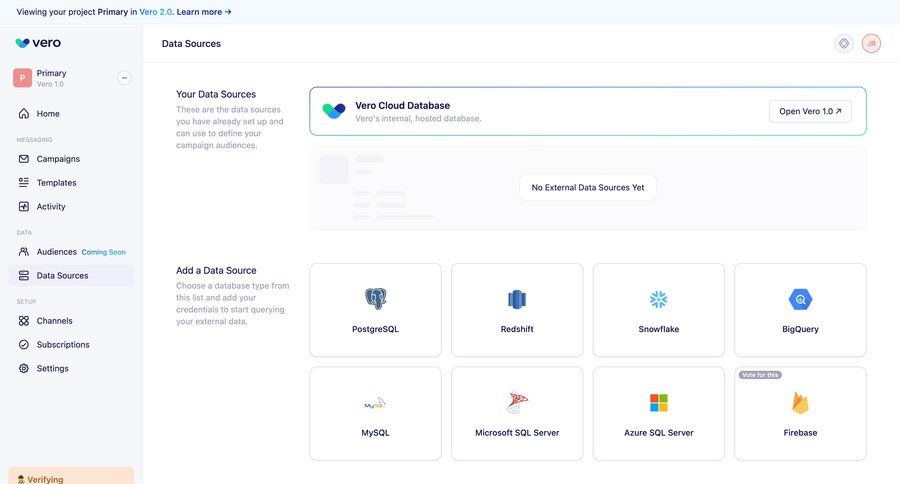Open Channels under Setup
Image resolution: width=900 pixels, height=484 pixels.
54,321
